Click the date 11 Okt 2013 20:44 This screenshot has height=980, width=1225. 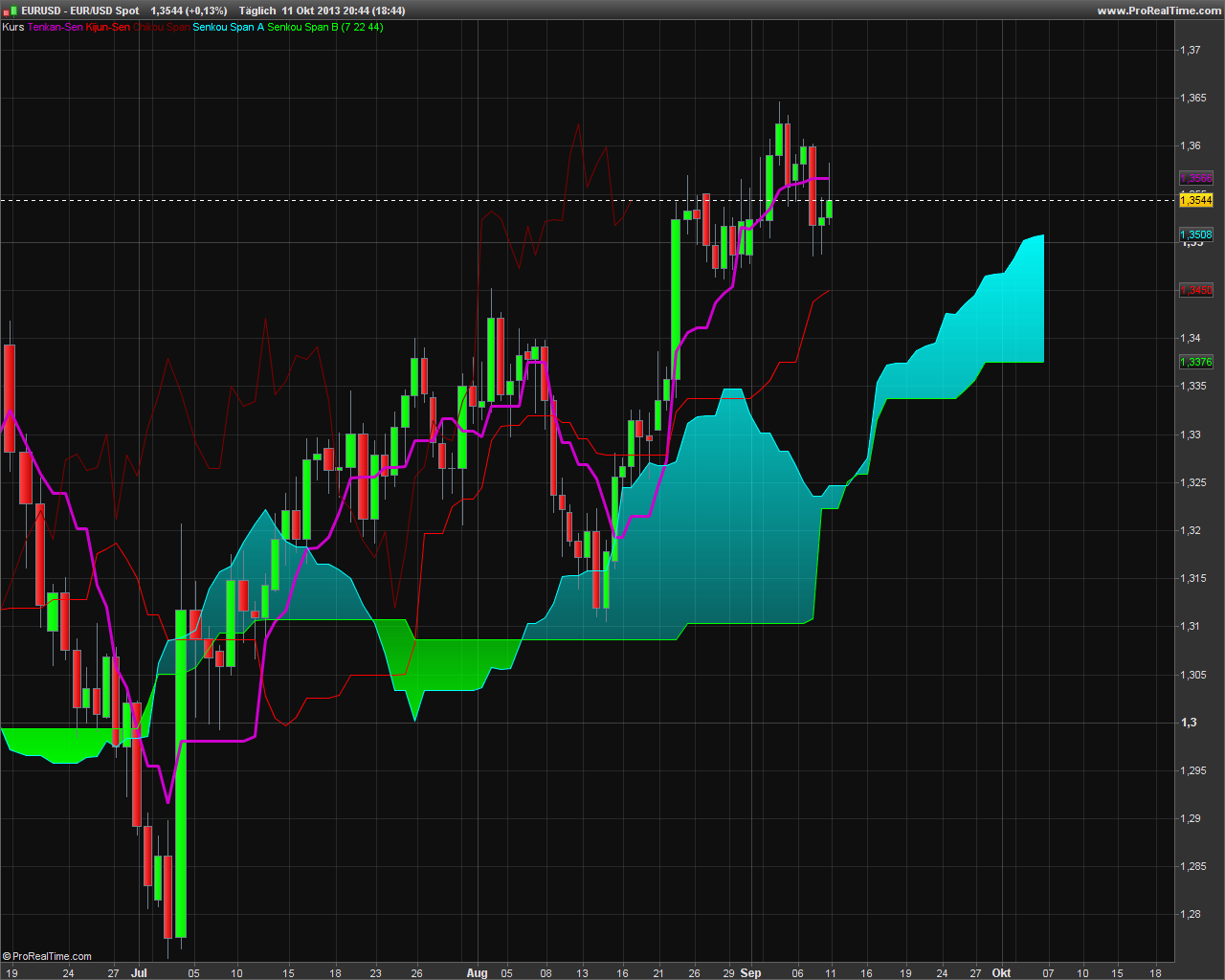pyautogui.click(x=325, y=11)
